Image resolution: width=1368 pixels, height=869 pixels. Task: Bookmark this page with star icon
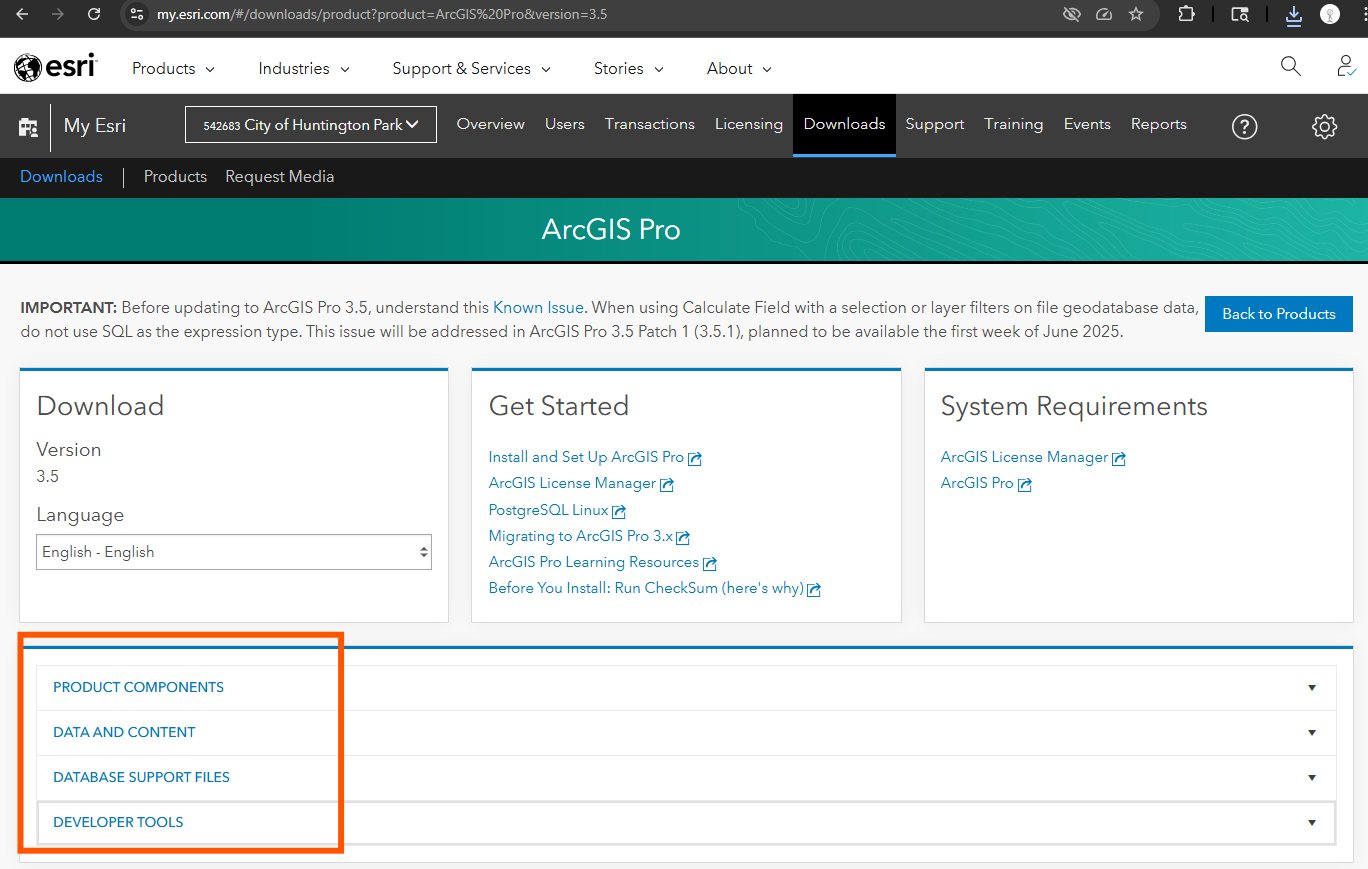1136,14
